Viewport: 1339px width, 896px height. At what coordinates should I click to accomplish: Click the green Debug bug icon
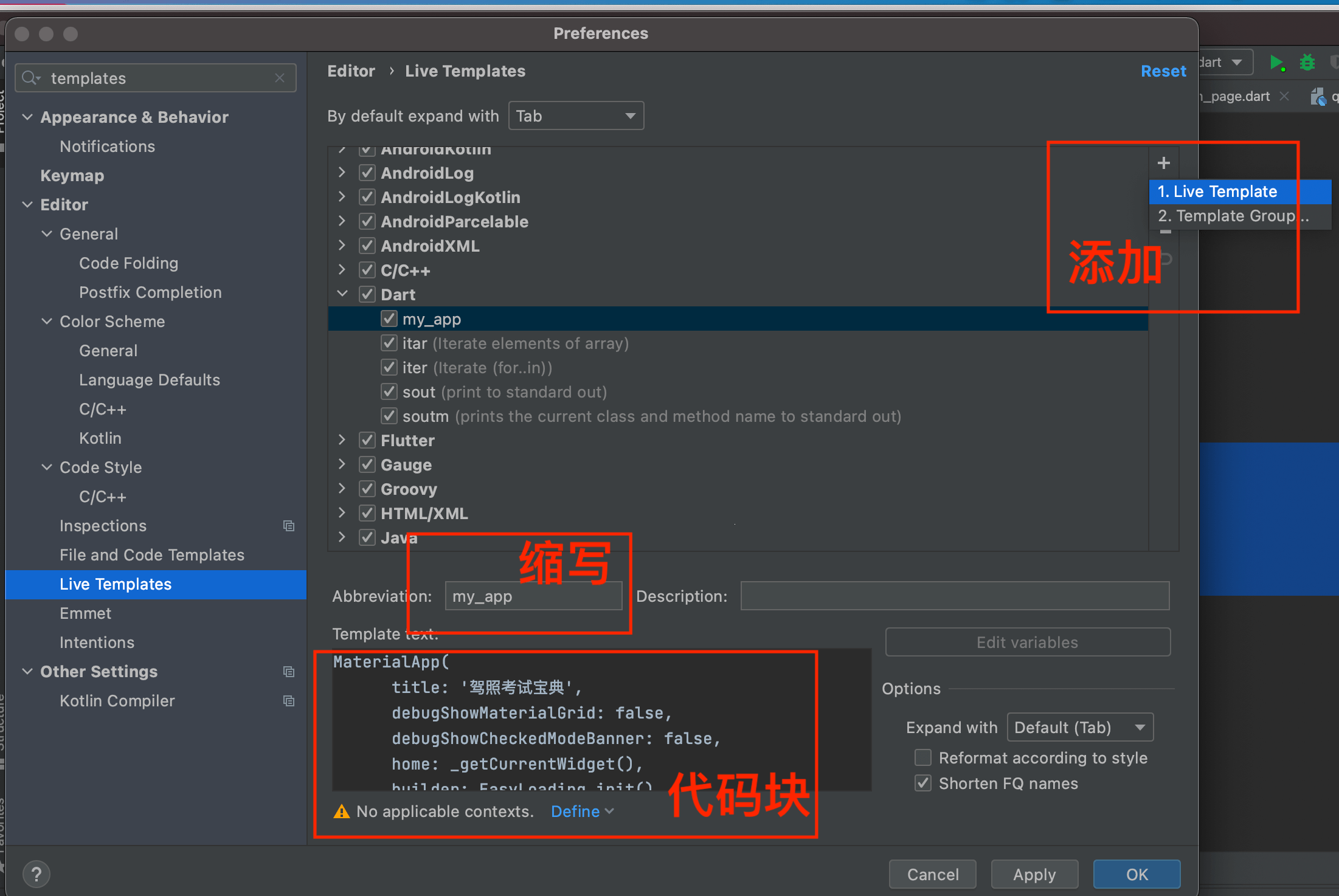(1307, 62)
